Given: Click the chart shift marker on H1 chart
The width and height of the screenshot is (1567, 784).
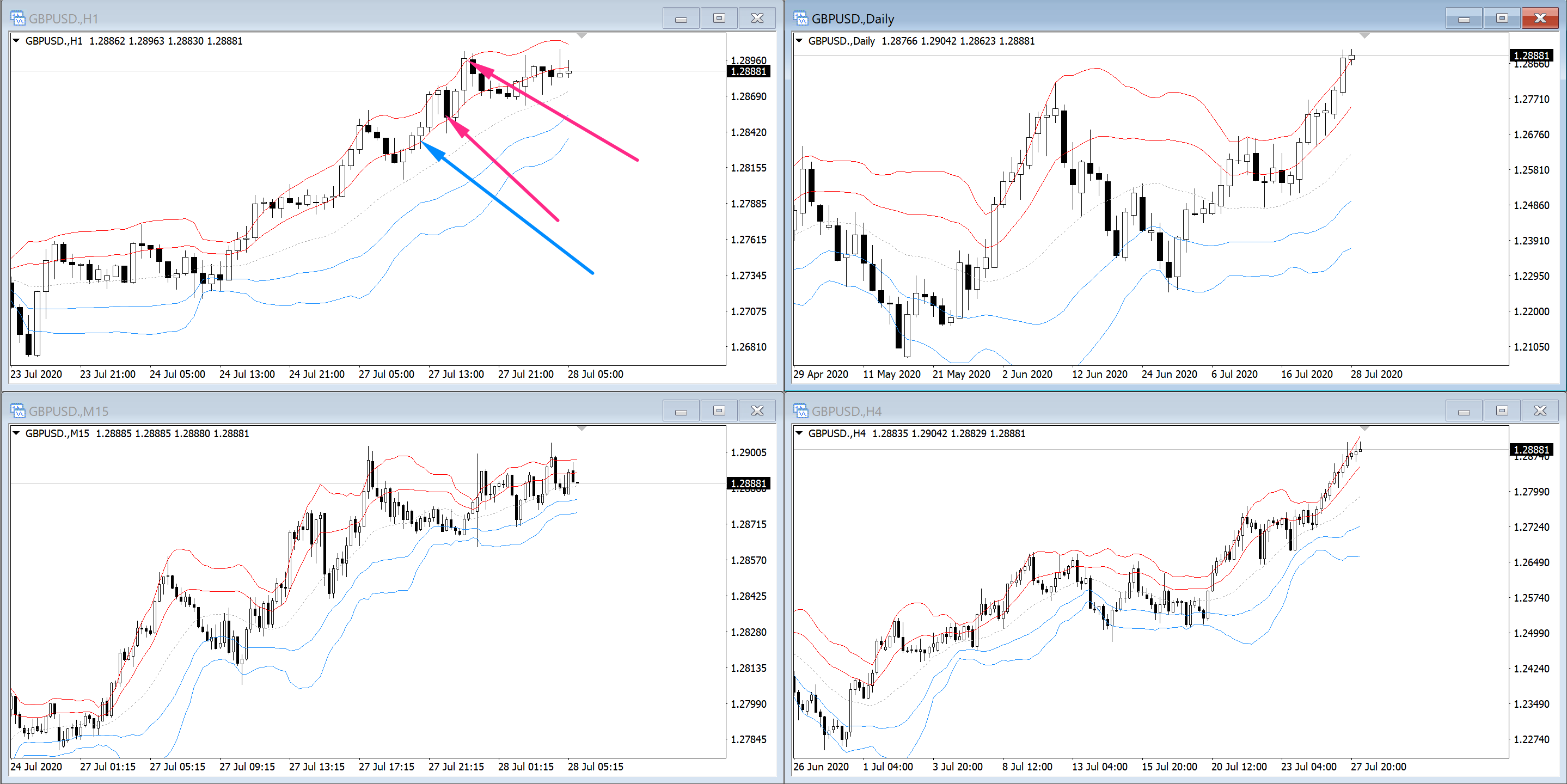Looking at the screenshot, I should 581,36.
